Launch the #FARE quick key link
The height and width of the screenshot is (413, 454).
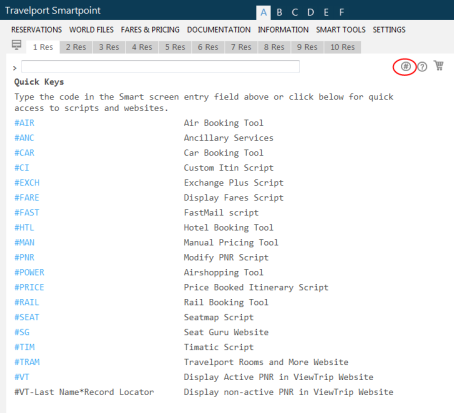(x=27, y=198)
